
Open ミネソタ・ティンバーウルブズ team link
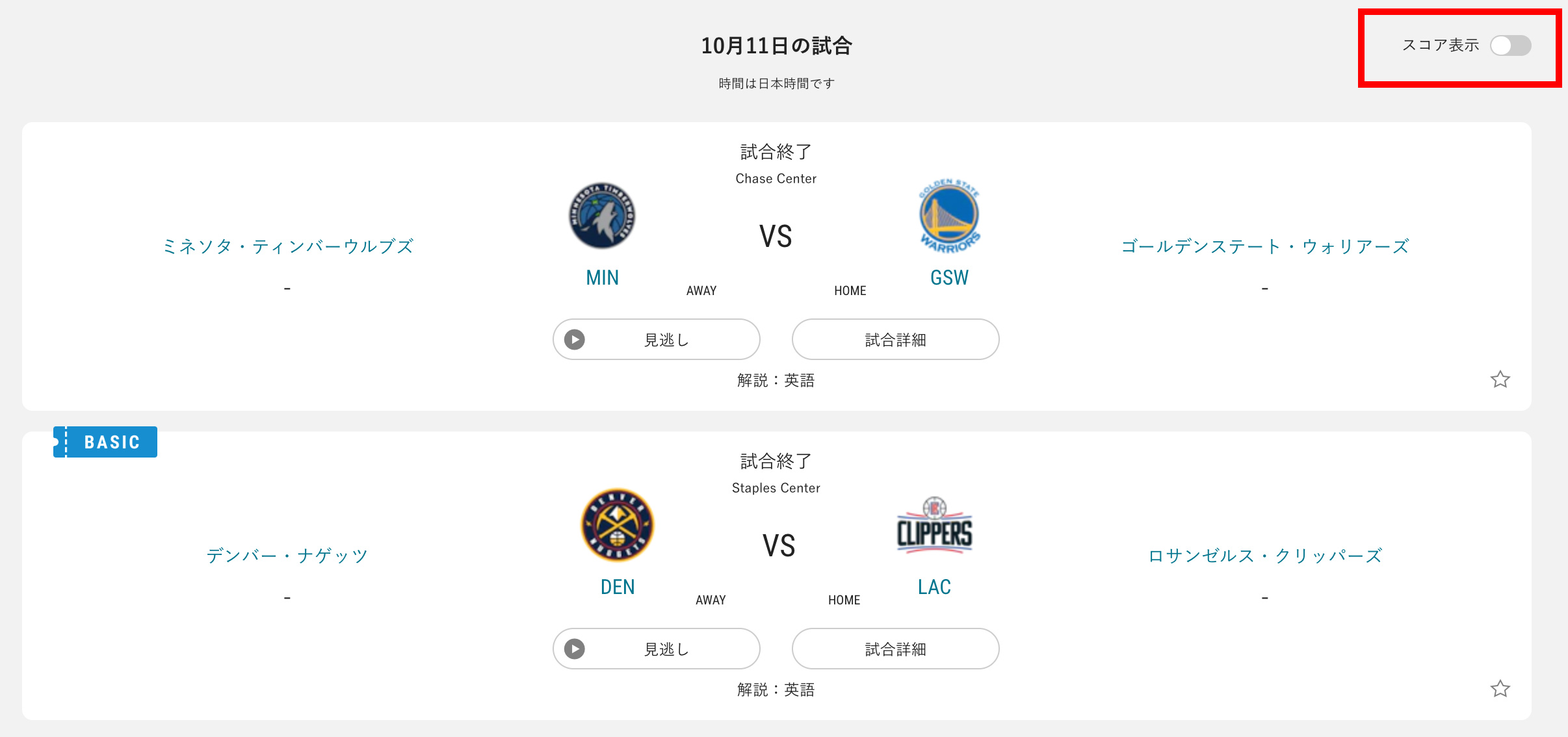pyautogui.click(x=287, y=246)
